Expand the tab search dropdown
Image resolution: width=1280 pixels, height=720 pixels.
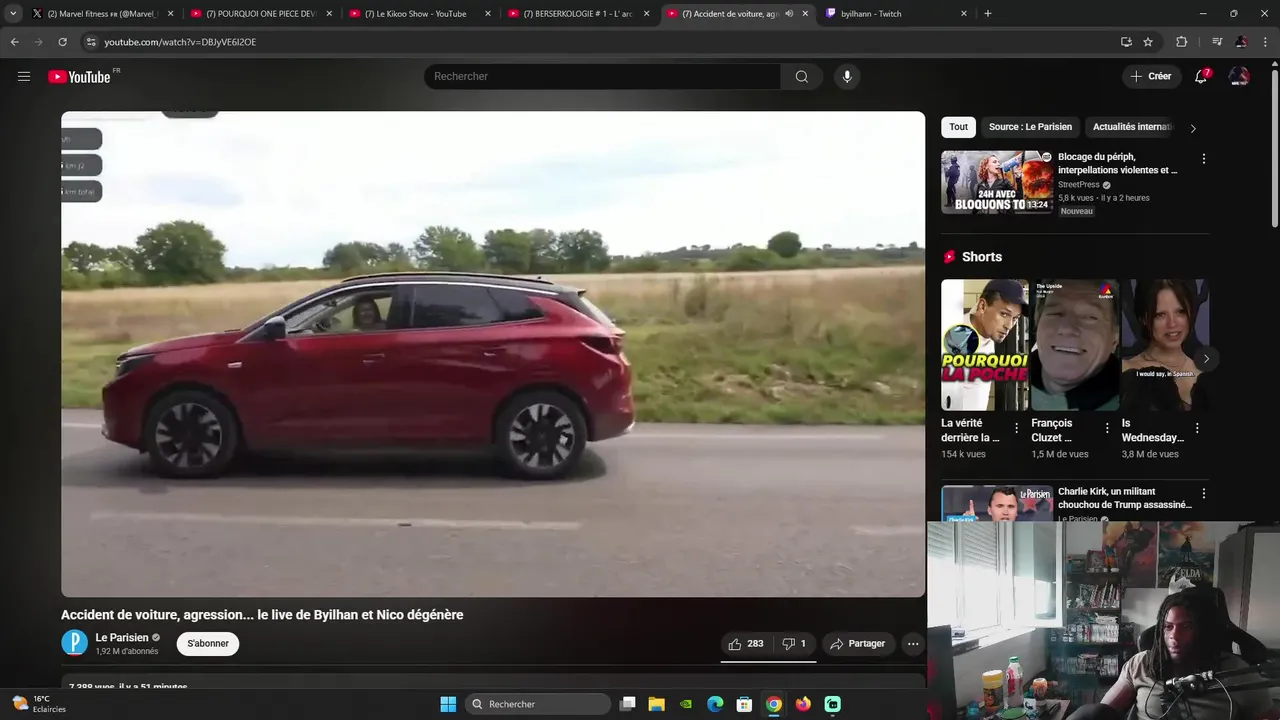click(x=13, y=14)
